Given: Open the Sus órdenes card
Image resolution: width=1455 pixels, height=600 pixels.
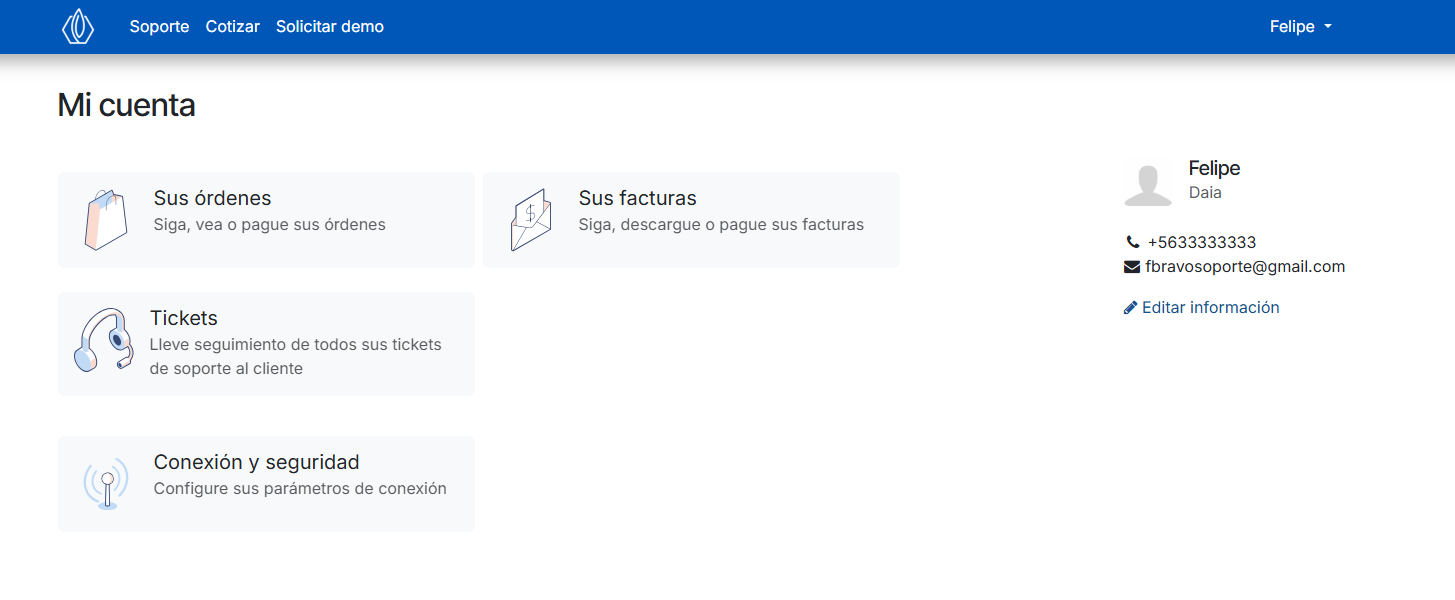Looking at the screenshot, I should pos(266,219).
